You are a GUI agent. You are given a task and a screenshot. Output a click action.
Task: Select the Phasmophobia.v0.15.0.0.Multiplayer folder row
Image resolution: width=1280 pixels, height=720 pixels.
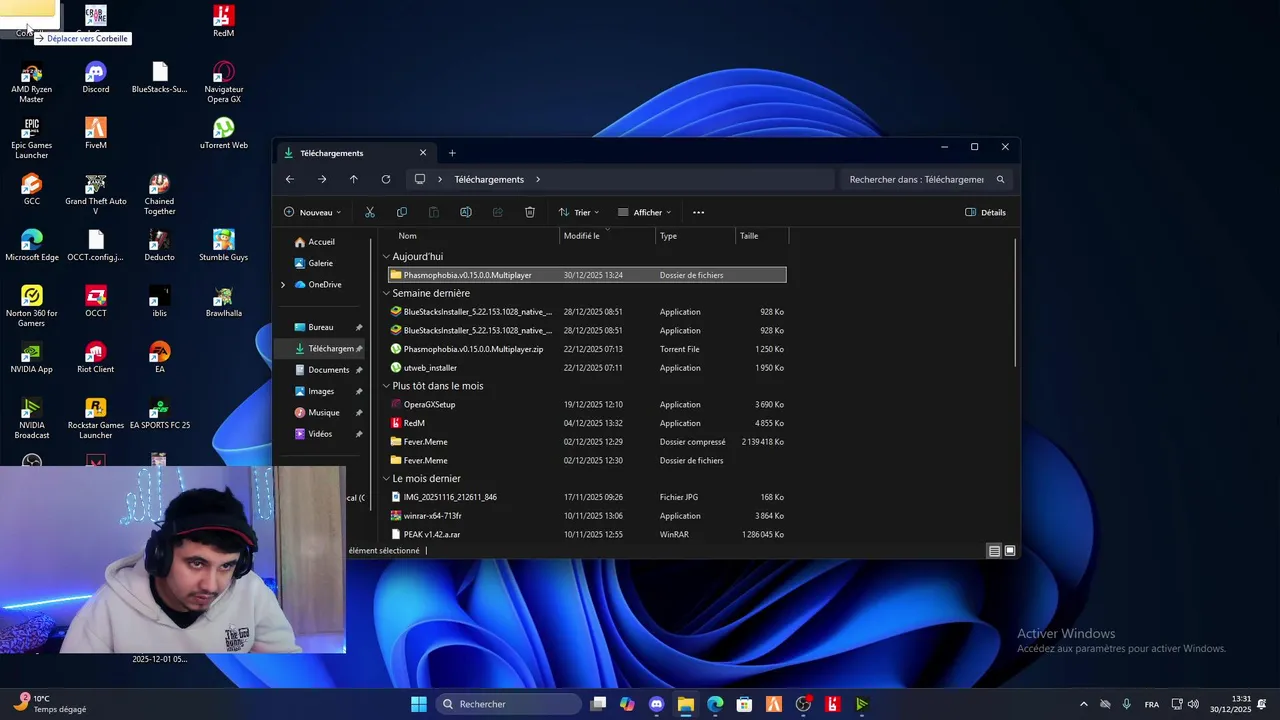pyautogui.click(x=587, y=275)
